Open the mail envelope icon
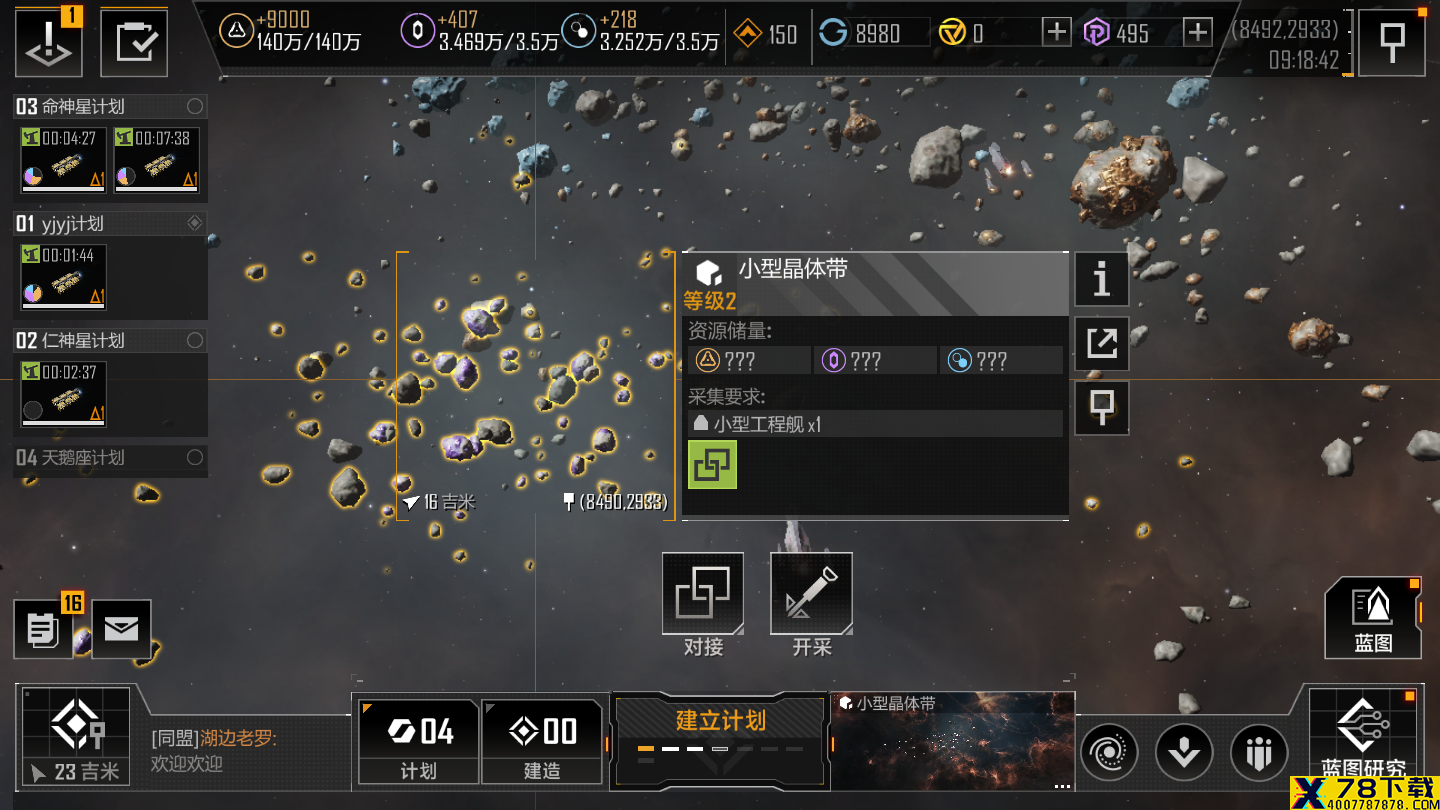The width and height of the screenshot is (1440, 810). pyautogui.click(x=121, y=629)
